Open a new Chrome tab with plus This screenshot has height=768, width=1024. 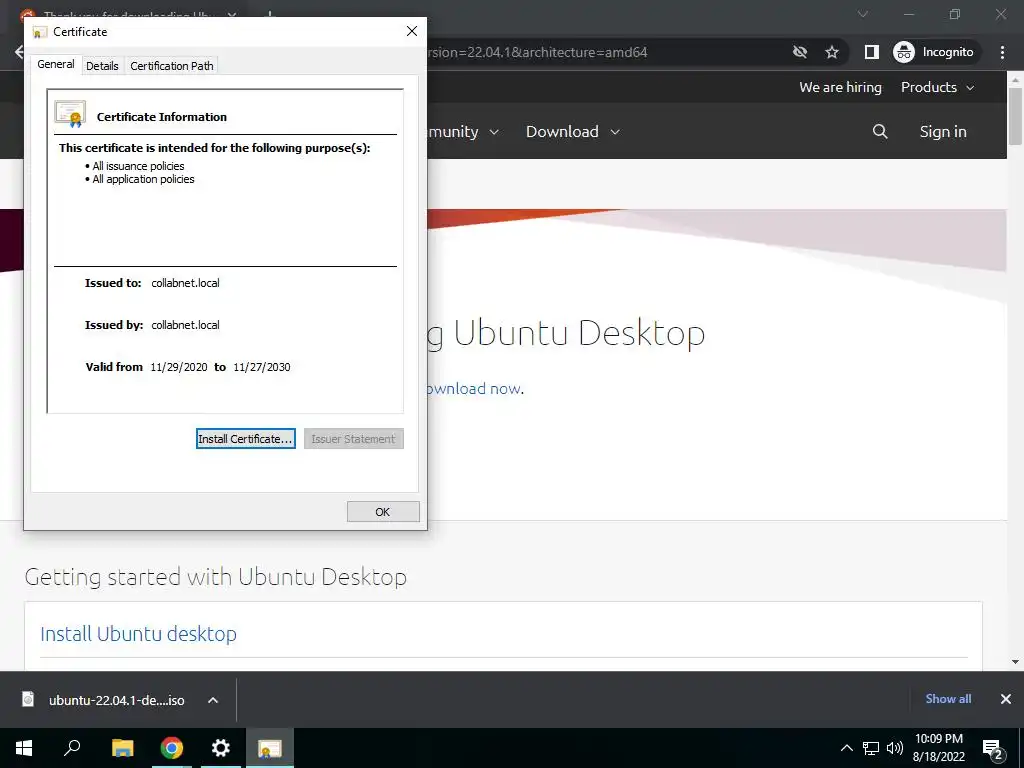click(x=270, y=13)
